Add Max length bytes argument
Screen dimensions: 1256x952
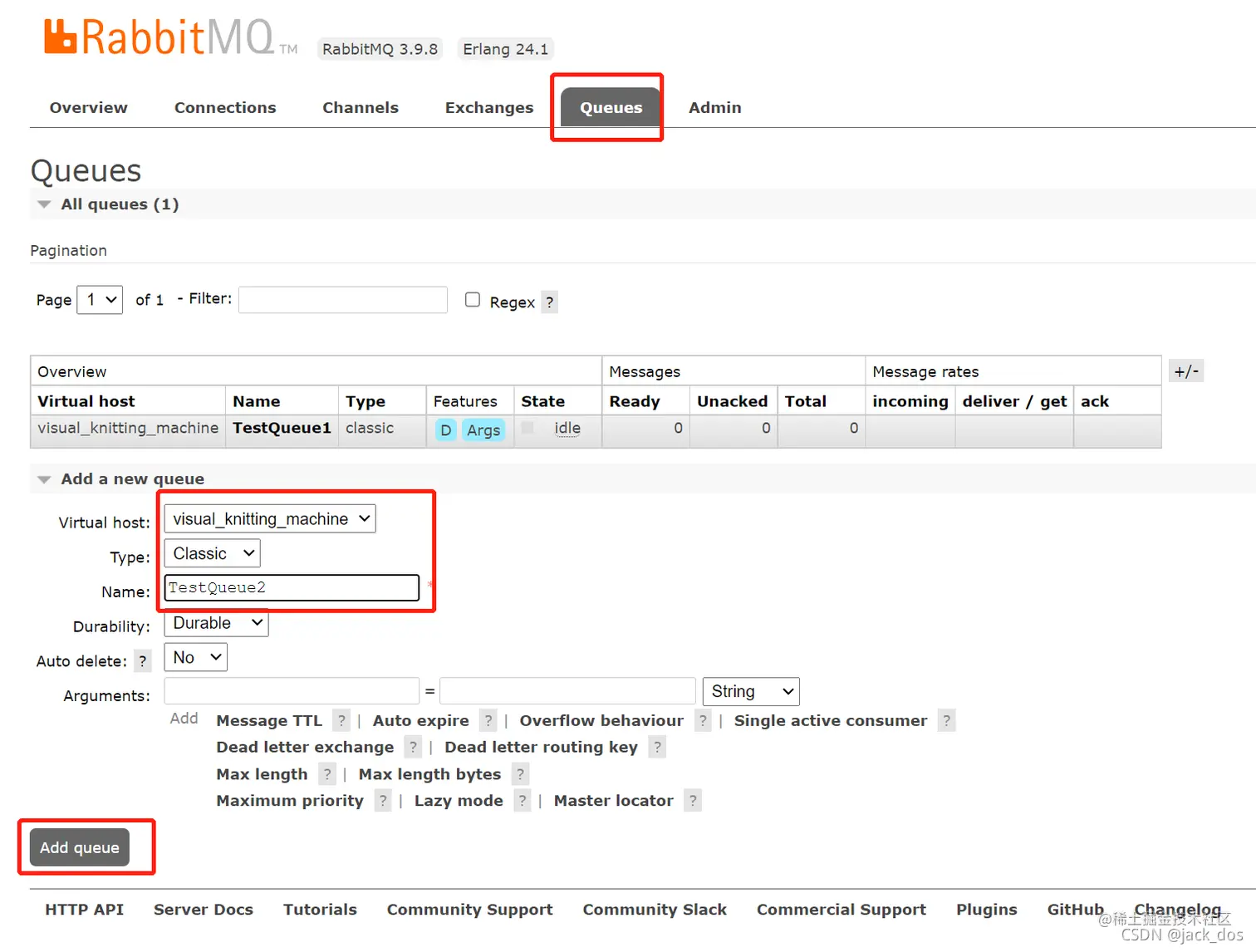429,774
